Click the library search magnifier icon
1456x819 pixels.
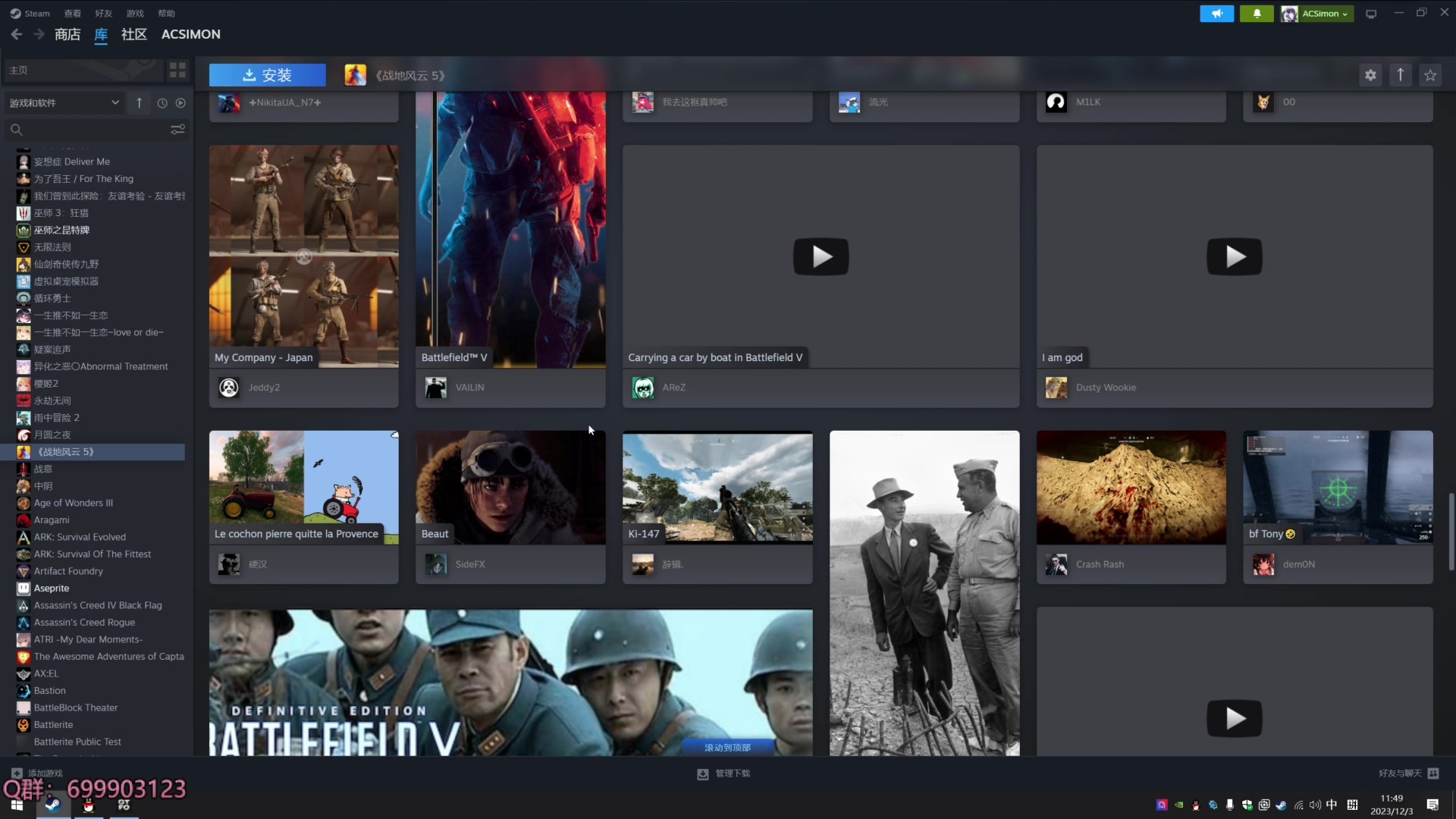(16, 130)
